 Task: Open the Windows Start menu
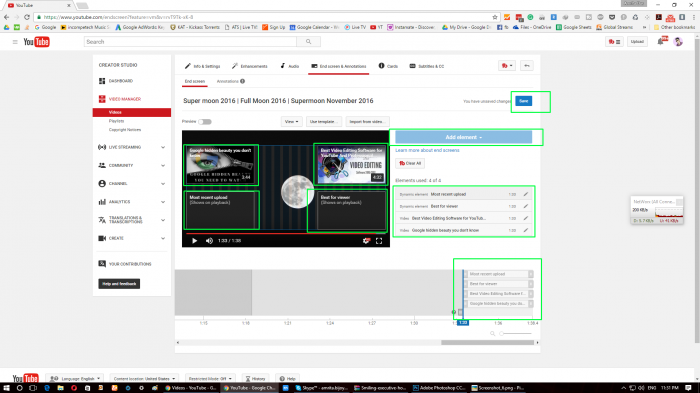[x=6, y=388]
